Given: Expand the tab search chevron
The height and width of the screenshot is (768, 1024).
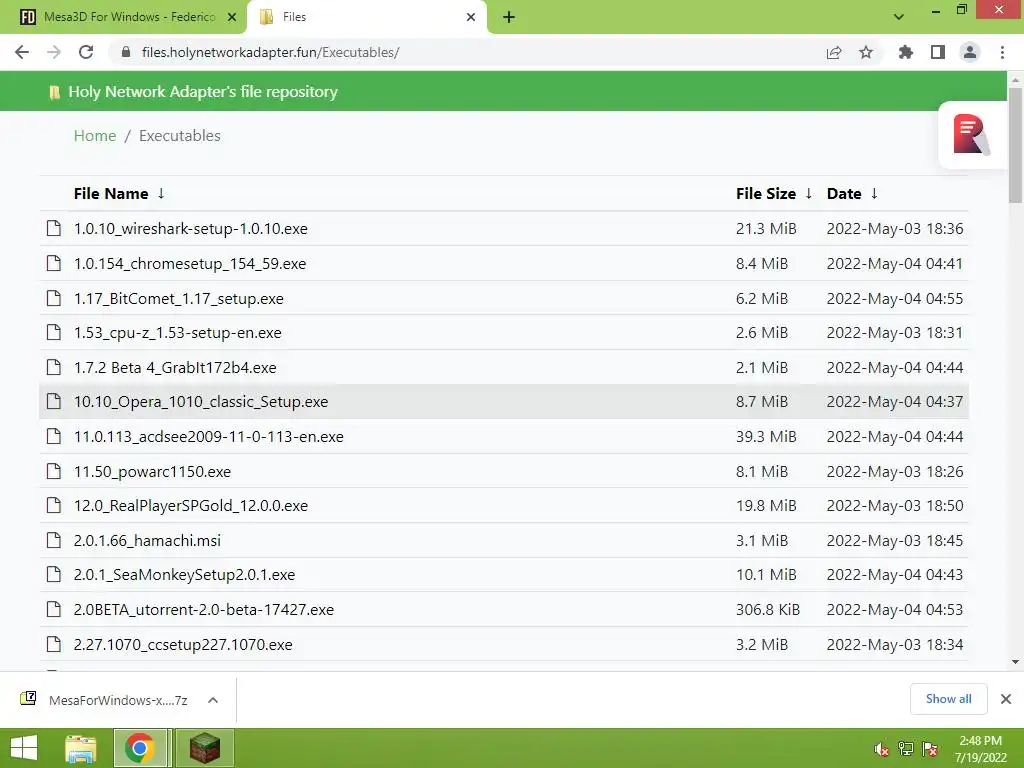Looking at the screenshot, I should (899, 17).
